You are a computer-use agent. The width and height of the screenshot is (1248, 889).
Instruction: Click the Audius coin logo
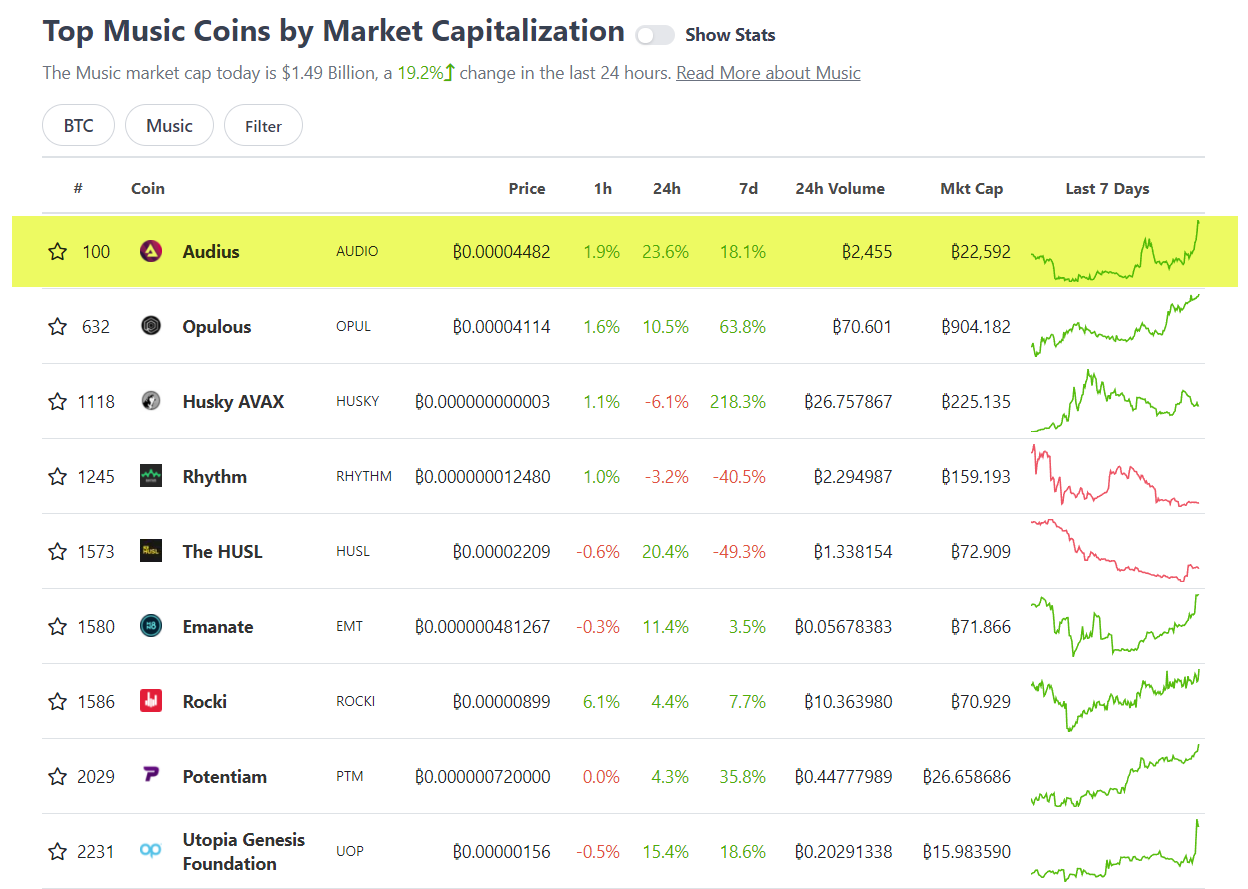pyautogui.click(x=150, y=251)
